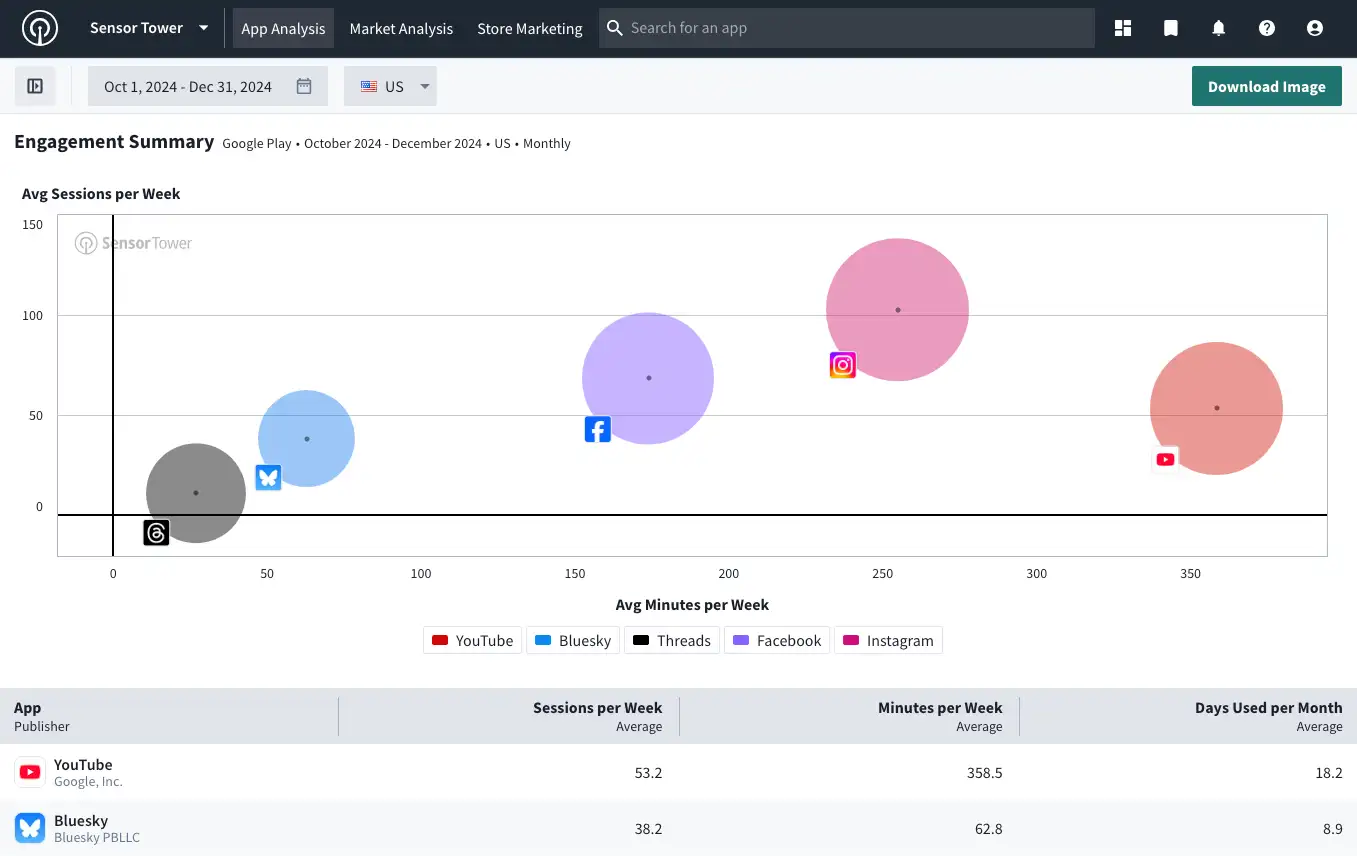Viewport: 1357px width, 856px height.
Task: Open the Sensor Tower product dropdown
Action: point(149,28)
